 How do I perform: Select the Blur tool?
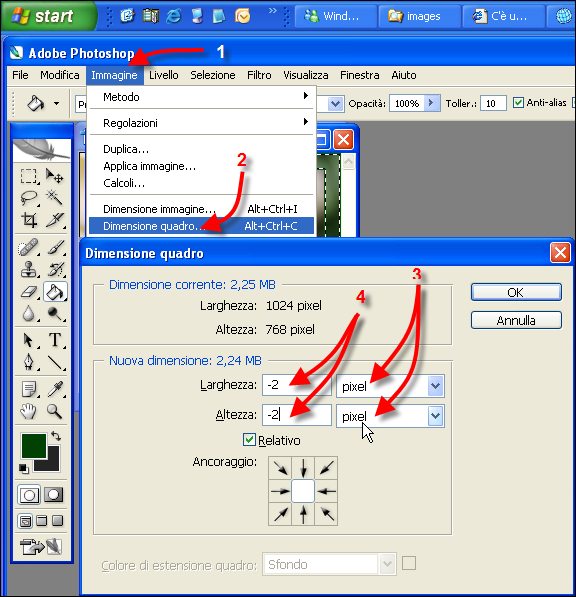(x=29, y=314)
